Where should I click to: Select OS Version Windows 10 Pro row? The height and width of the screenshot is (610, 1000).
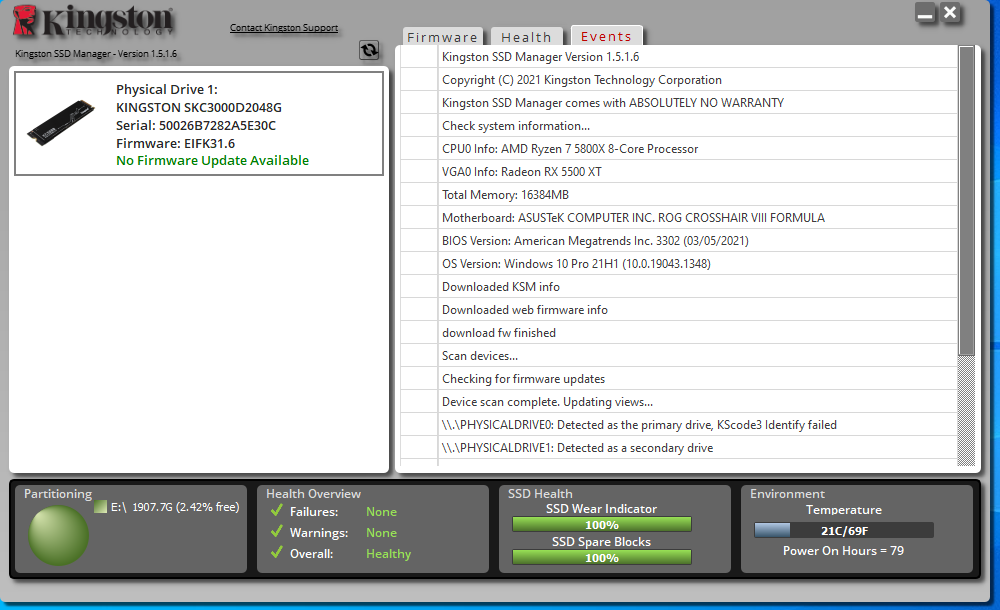[679, 264]
